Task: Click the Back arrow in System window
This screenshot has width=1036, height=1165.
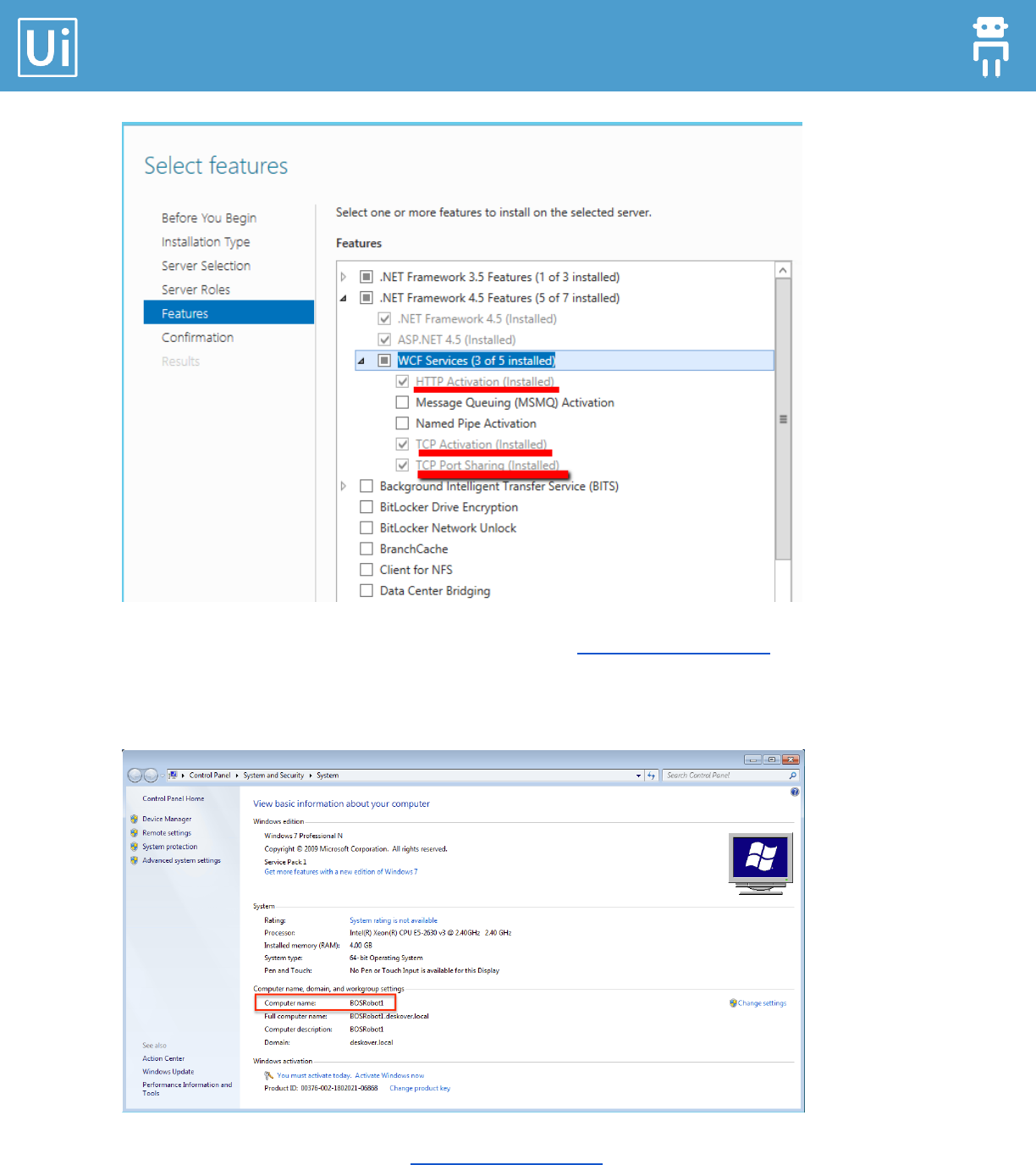Action: point(135,776)
